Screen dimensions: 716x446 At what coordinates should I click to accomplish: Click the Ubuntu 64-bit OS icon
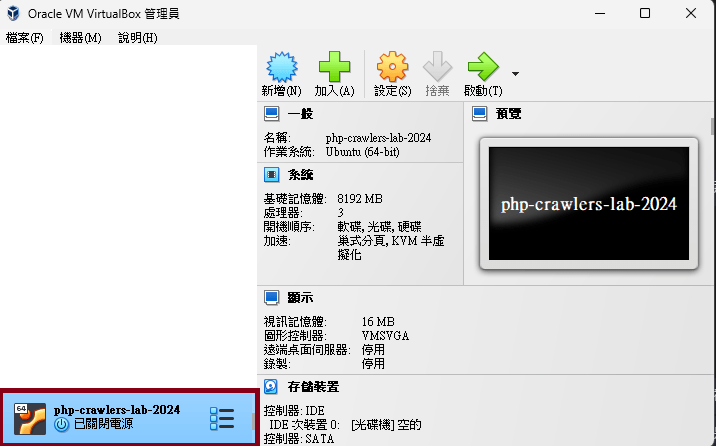pos(30,419)
